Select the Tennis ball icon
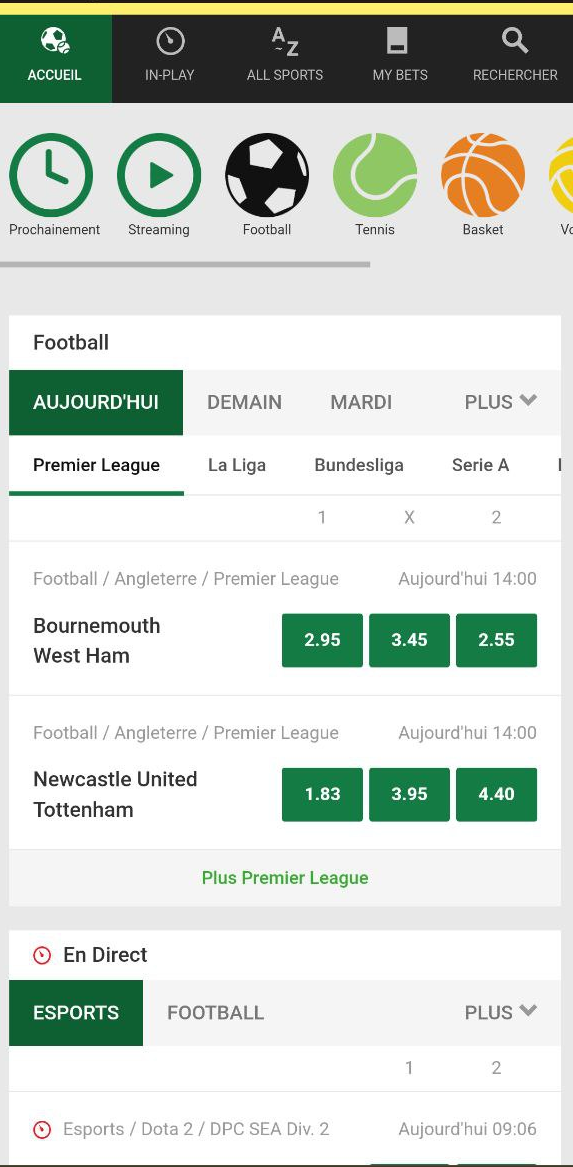Image resolution: width=573 pixels, height=1167 pixels. coord(374,175)
